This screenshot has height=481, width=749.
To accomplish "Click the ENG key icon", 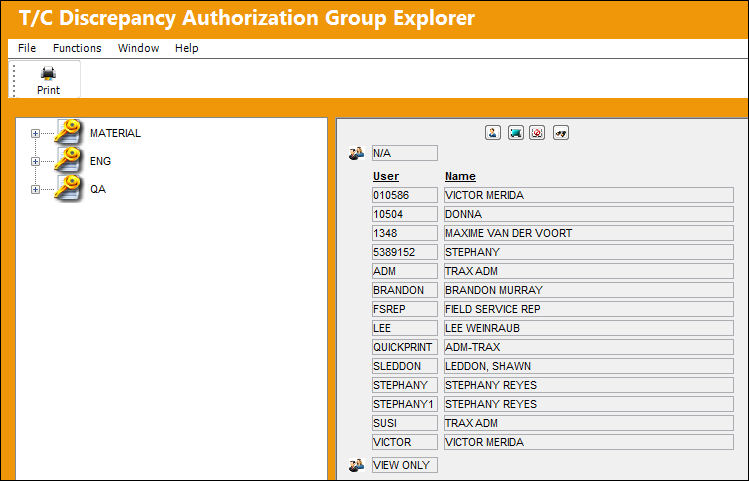I will point(67,160).
